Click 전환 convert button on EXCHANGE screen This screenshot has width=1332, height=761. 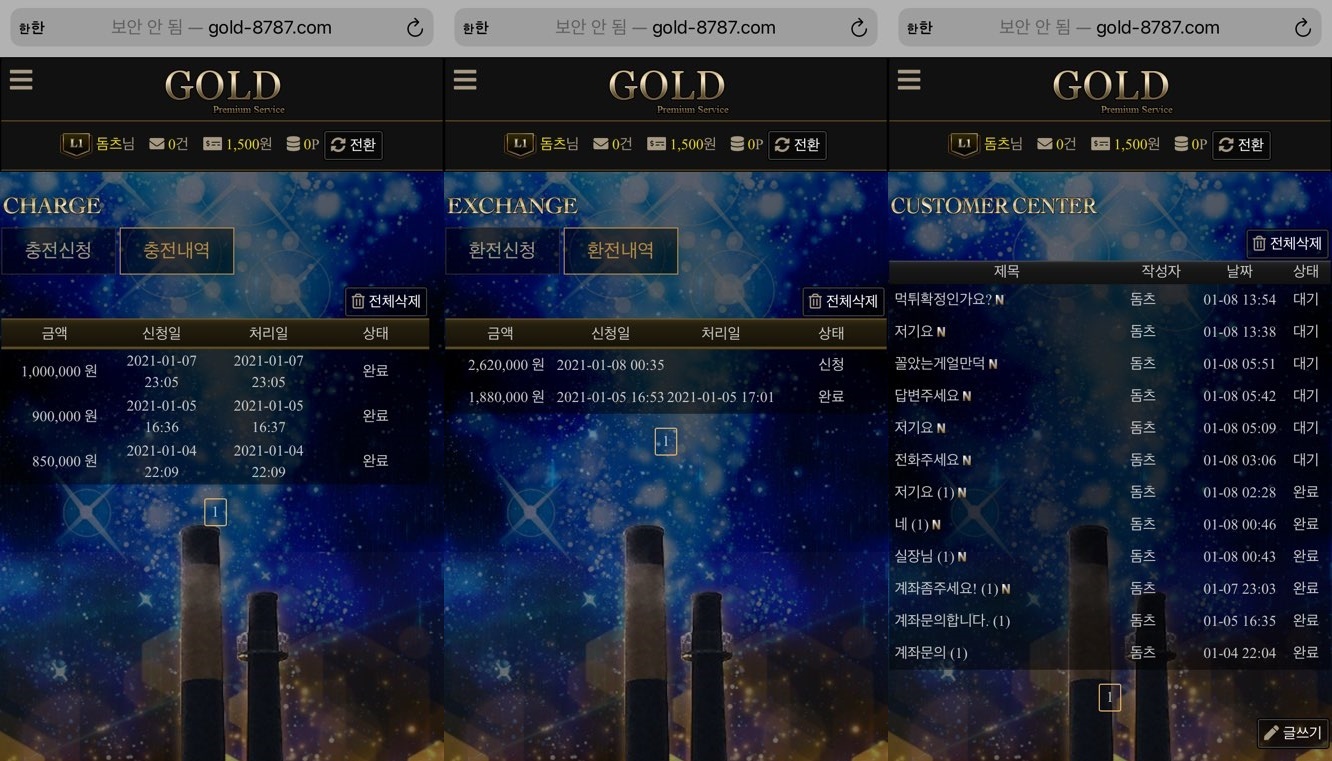pyautogui.click(x=798, y=145)
